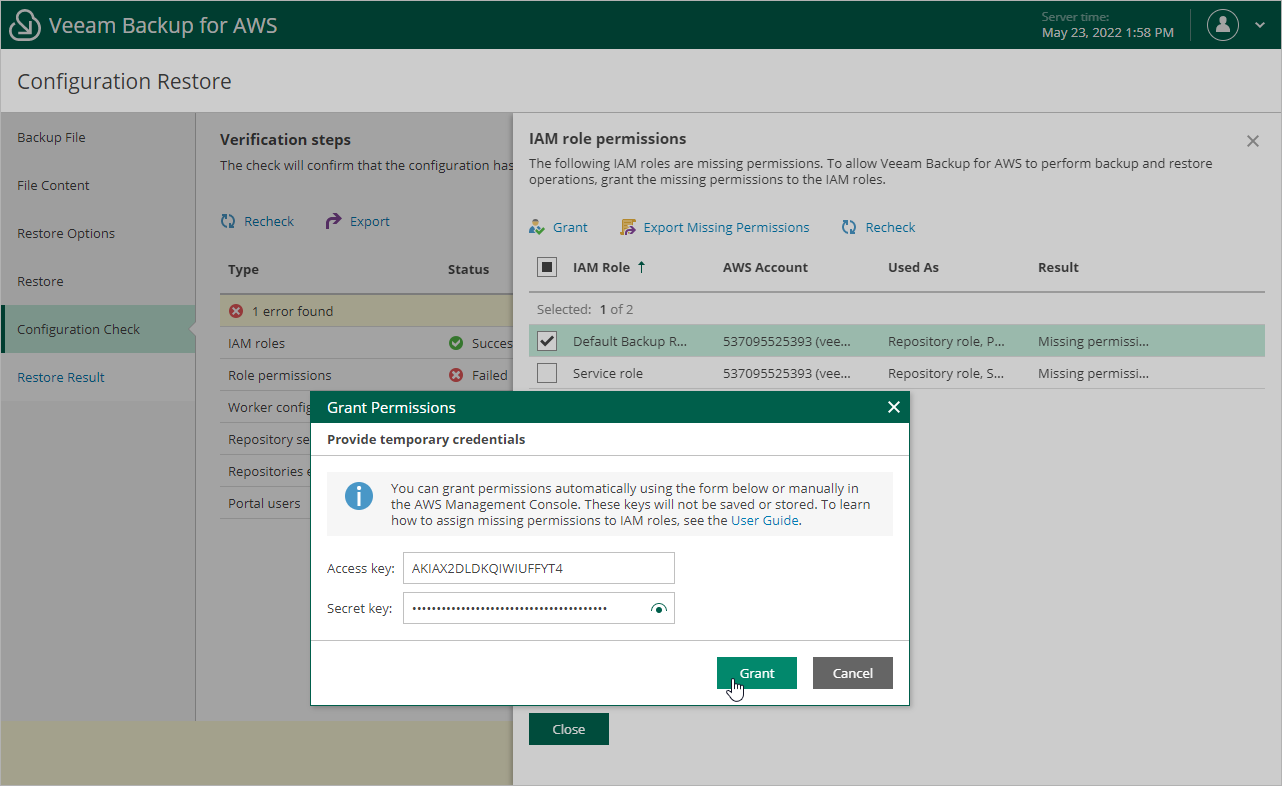Expand the account dropdown chevron
Image resolution: width=1282 pixels, height=786 pixels.
1260,25
